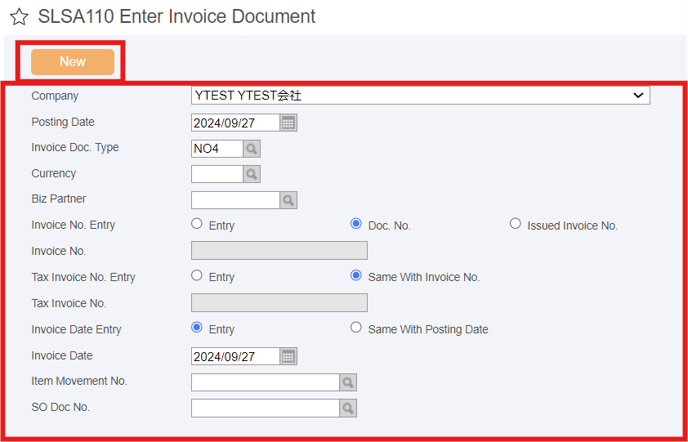Click the Item Movement No. search icon

348,382
